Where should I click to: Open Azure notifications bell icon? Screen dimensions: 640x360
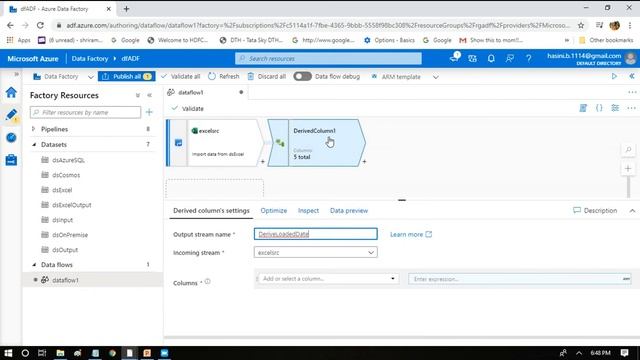[491, 59]
